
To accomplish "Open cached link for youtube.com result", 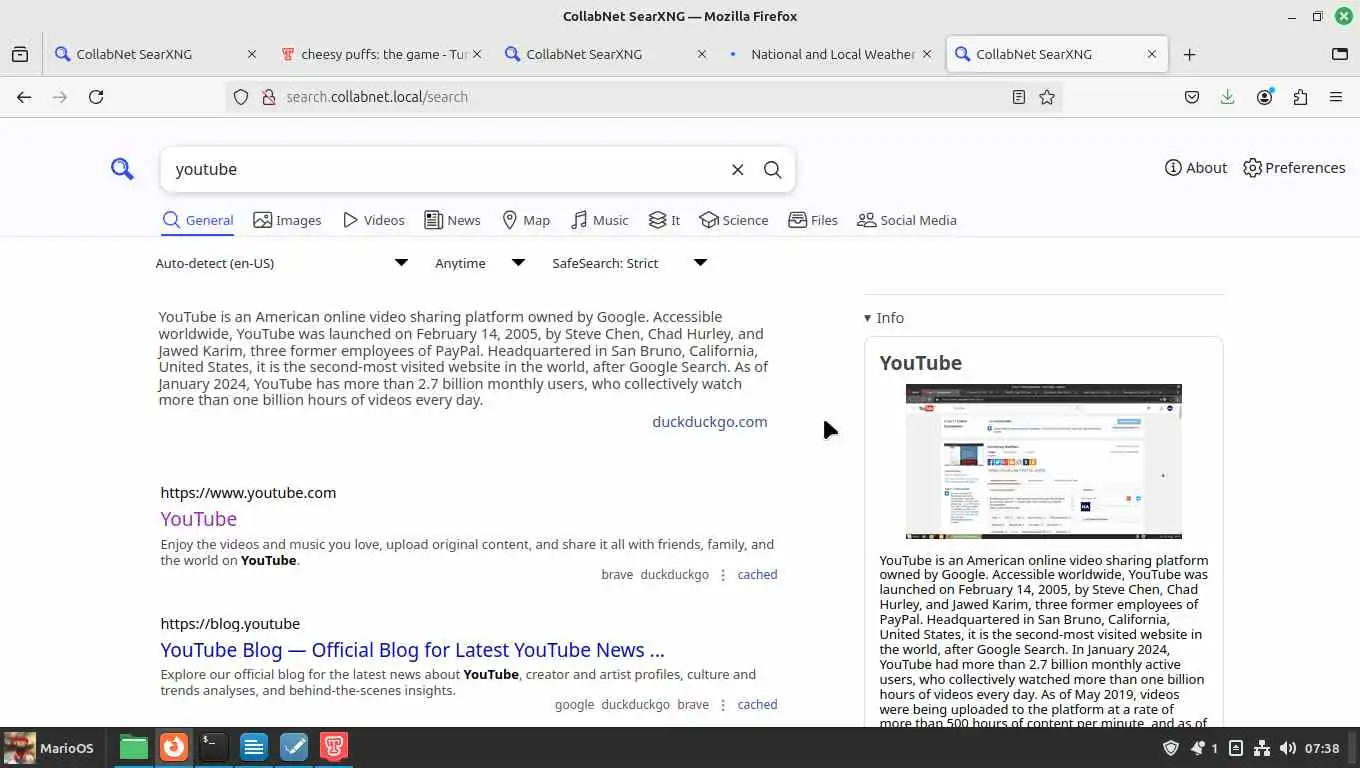I will coord(757,575).
